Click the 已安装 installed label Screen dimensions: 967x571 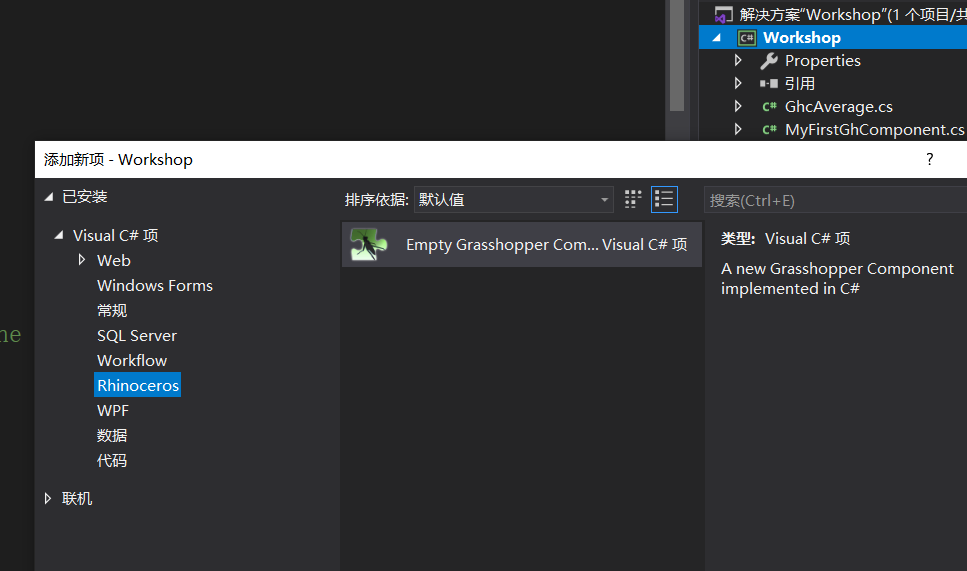click(84, 197)
